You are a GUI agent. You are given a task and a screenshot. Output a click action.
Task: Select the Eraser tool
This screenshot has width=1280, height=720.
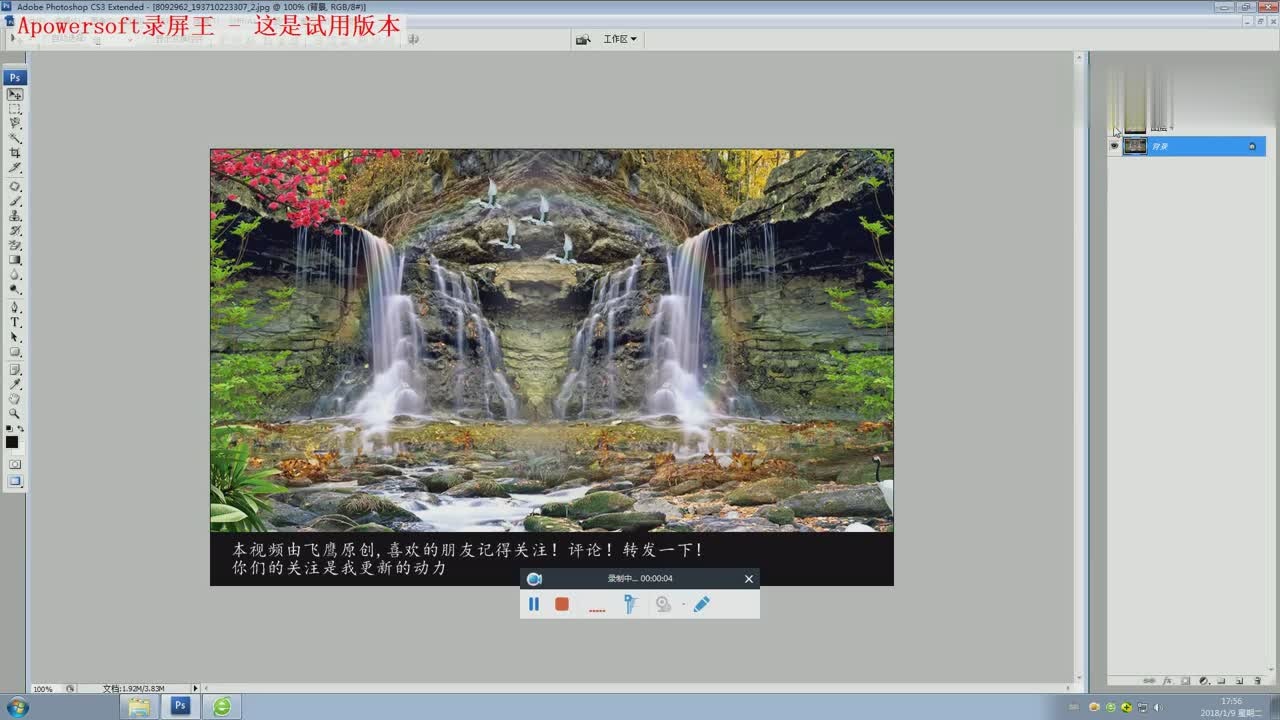click(x=15, y=245)
